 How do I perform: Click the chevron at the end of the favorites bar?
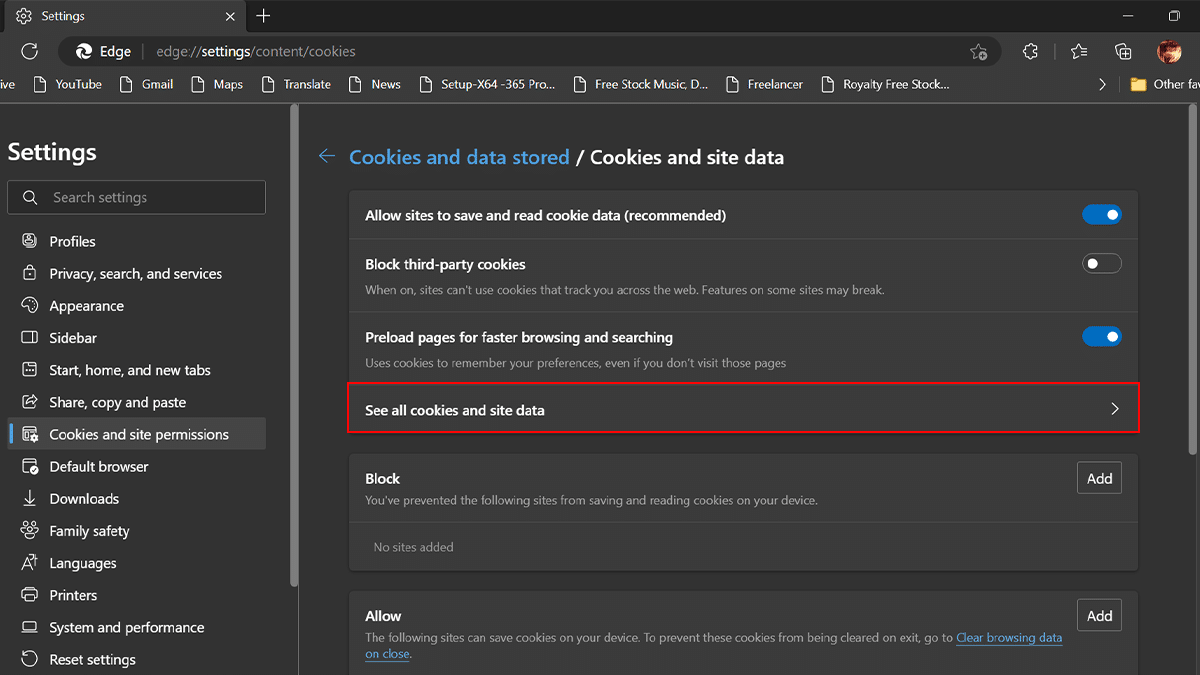pyautogui.click(x=1102, y=84)
